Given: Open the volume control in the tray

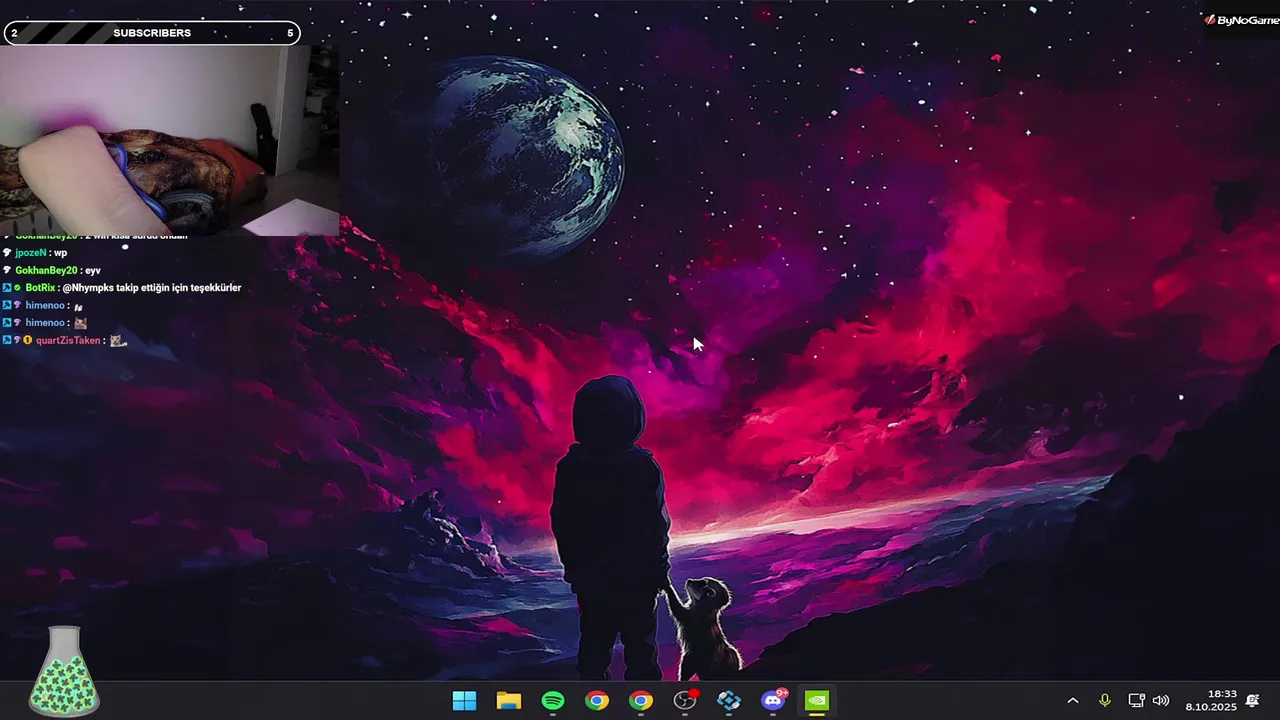Looking at the screenshot, I should (1161, 701).
